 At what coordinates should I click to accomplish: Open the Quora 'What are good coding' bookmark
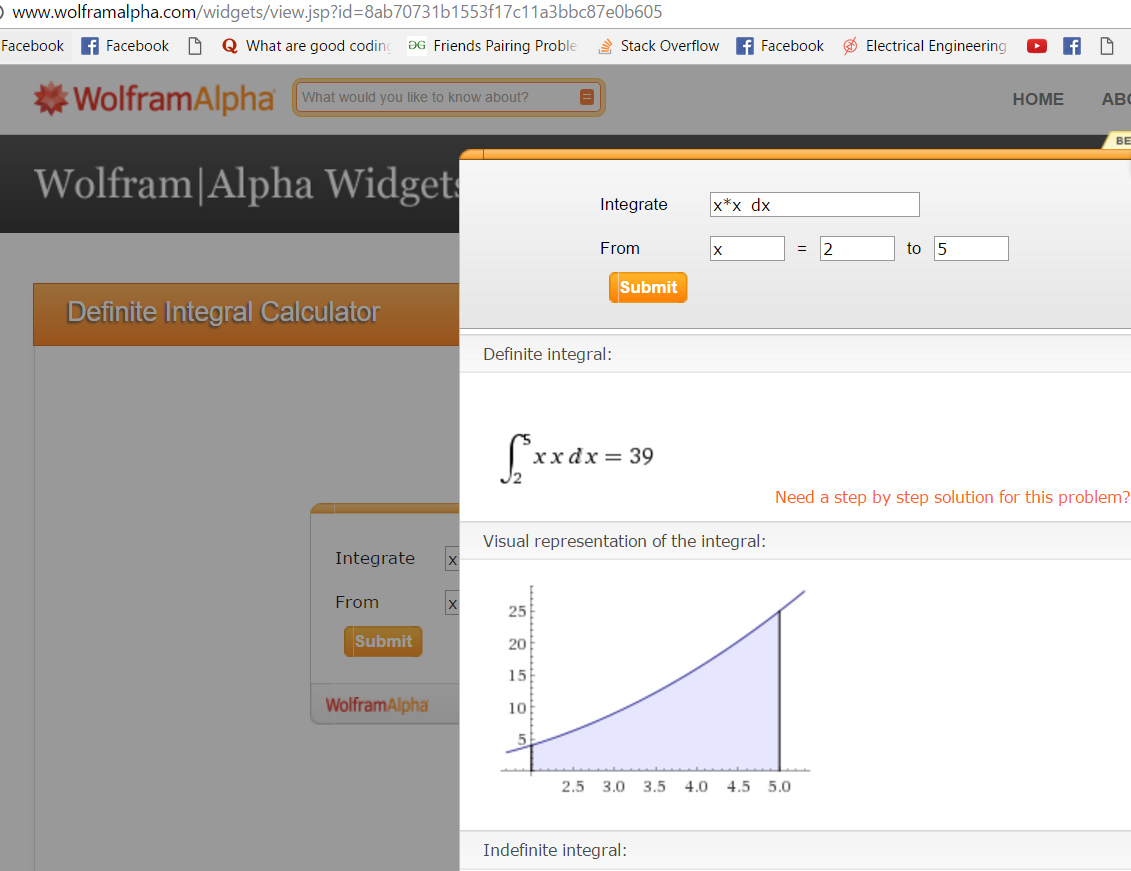(x=307, y=46)
